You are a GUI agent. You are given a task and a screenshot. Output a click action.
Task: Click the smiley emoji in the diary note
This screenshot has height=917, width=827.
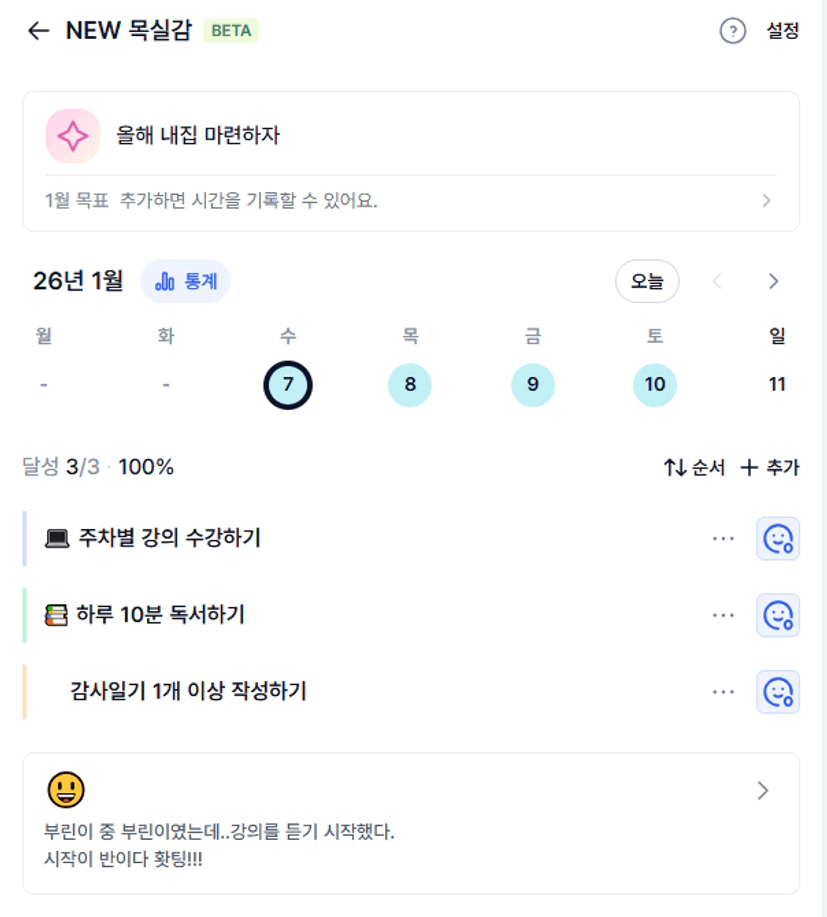click(x=66, y=790)
